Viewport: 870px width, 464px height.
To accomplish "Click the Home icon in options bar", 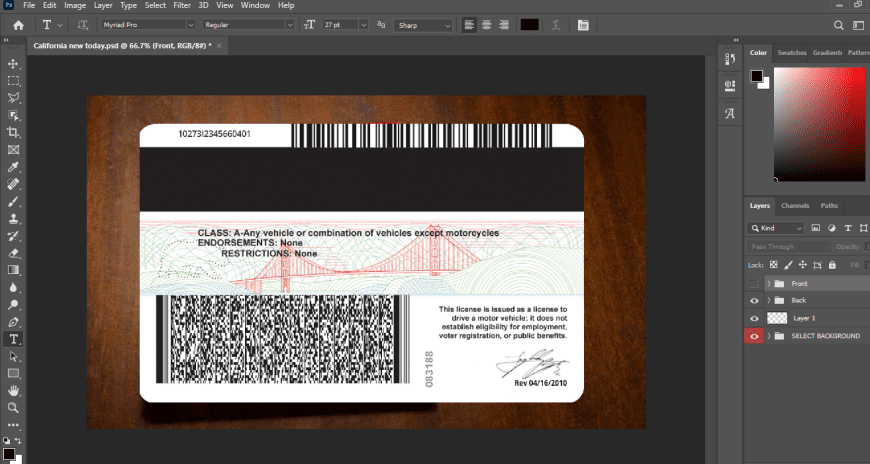I will tap(18, 25).
